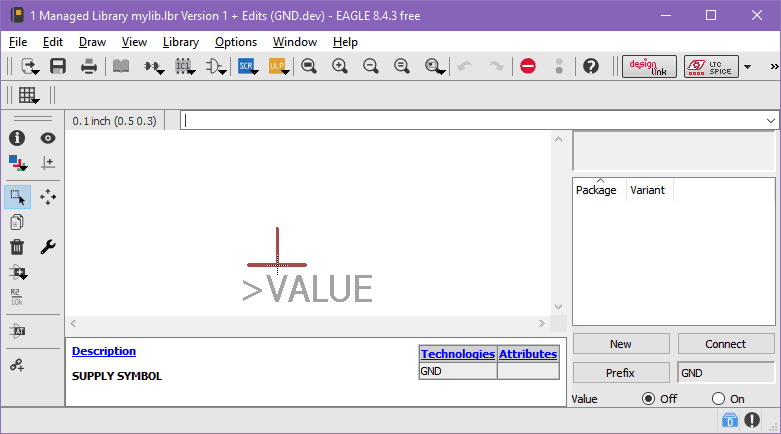Set Value radio button to On

[718, 398]
